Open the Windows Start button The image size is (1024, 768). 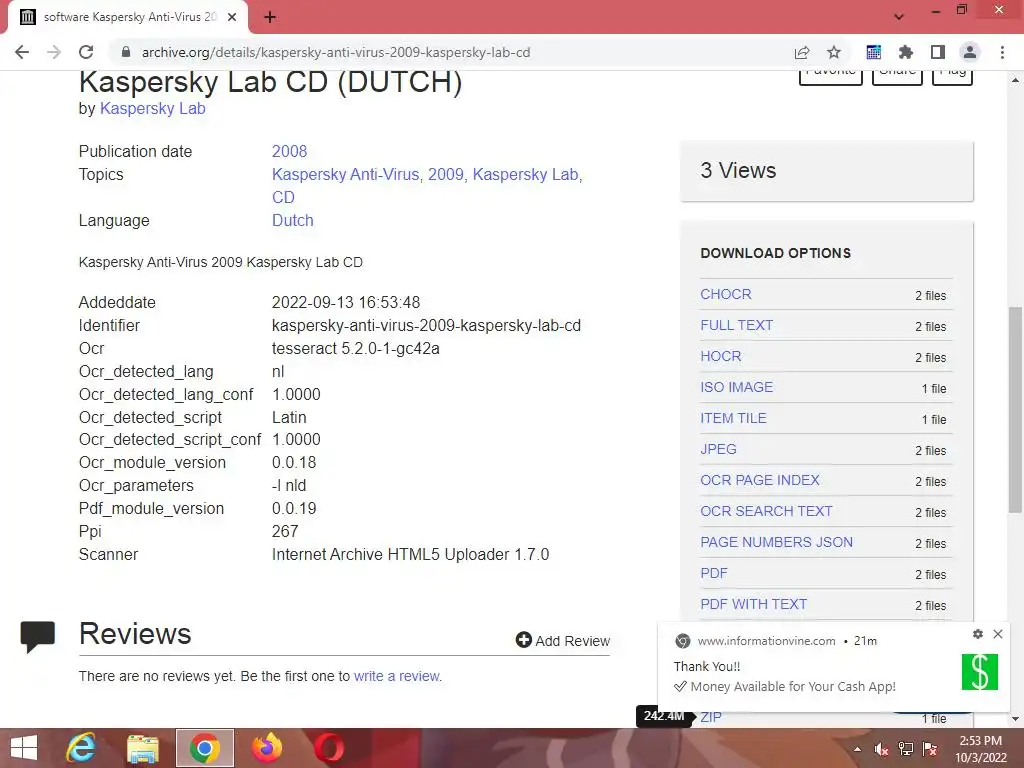pos(24,748)
